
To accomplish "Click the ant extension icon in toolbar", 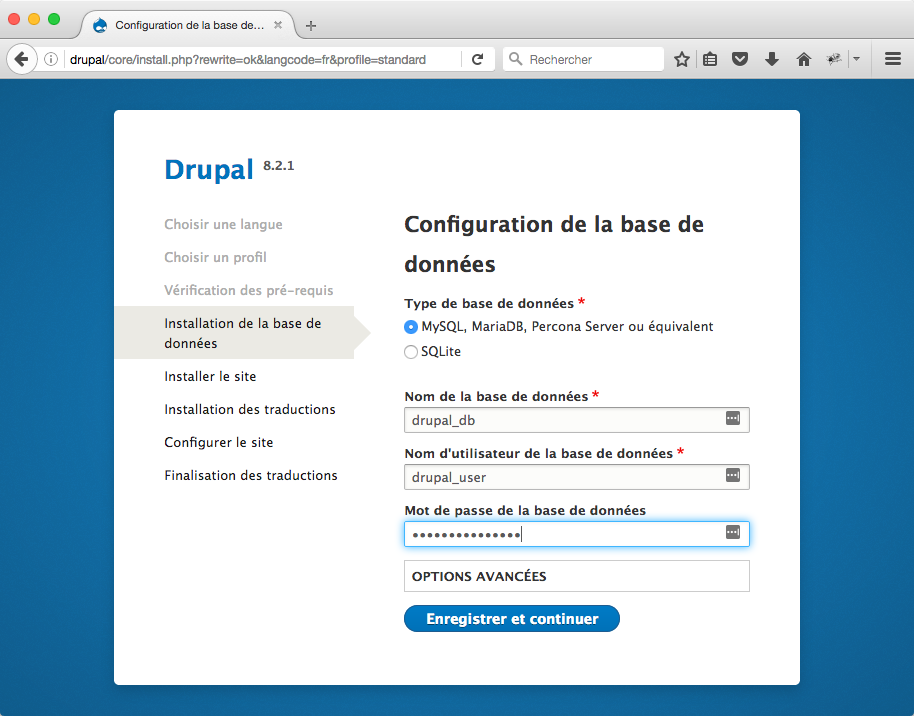I will click(834, 59).
